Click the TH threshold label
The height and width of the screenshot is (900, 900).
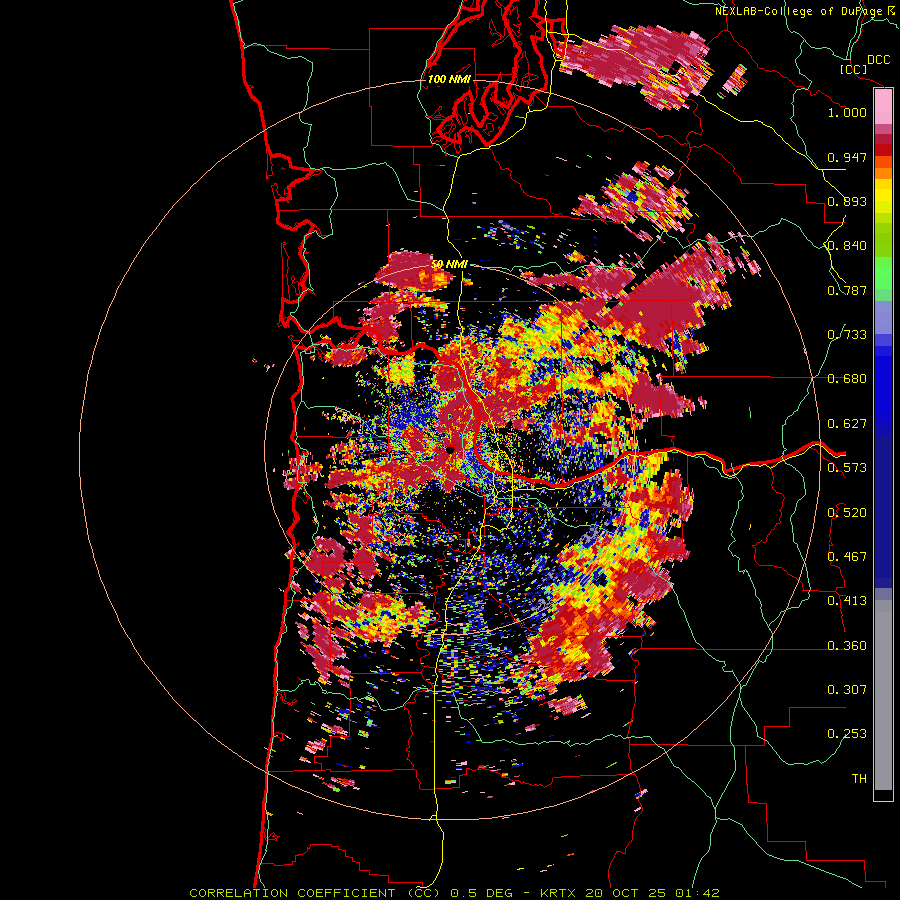[x=859, y=779]
